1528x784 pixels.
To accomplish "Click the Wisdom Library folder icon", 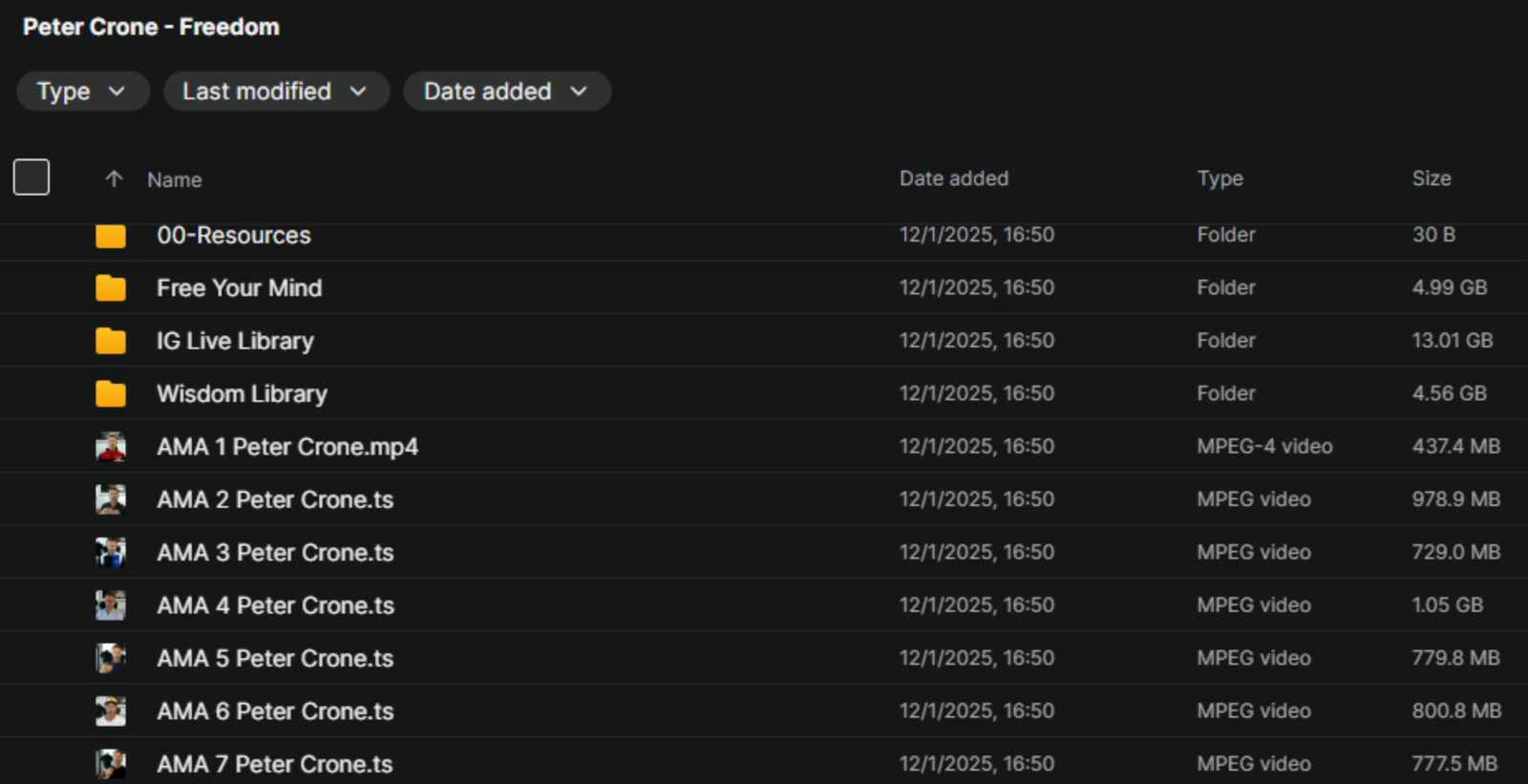I will click(x=111, y=393).
